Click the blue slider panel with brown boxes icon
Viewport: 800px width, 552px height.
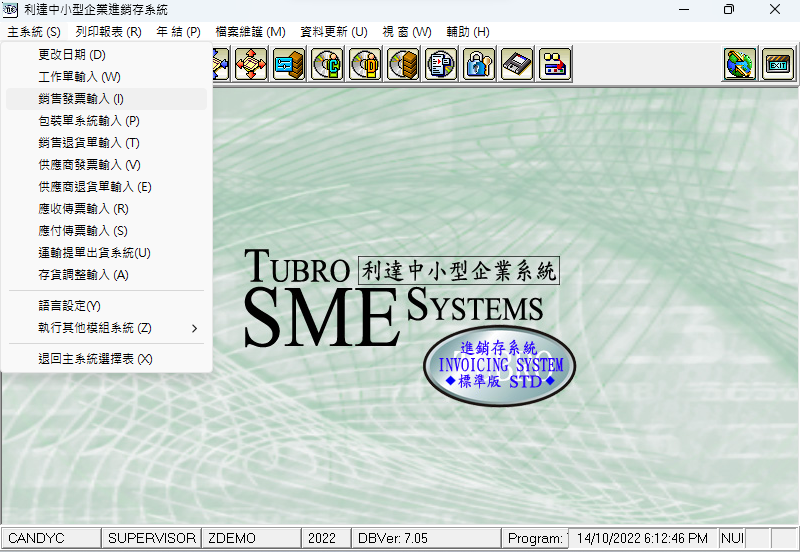pos(289,64)
